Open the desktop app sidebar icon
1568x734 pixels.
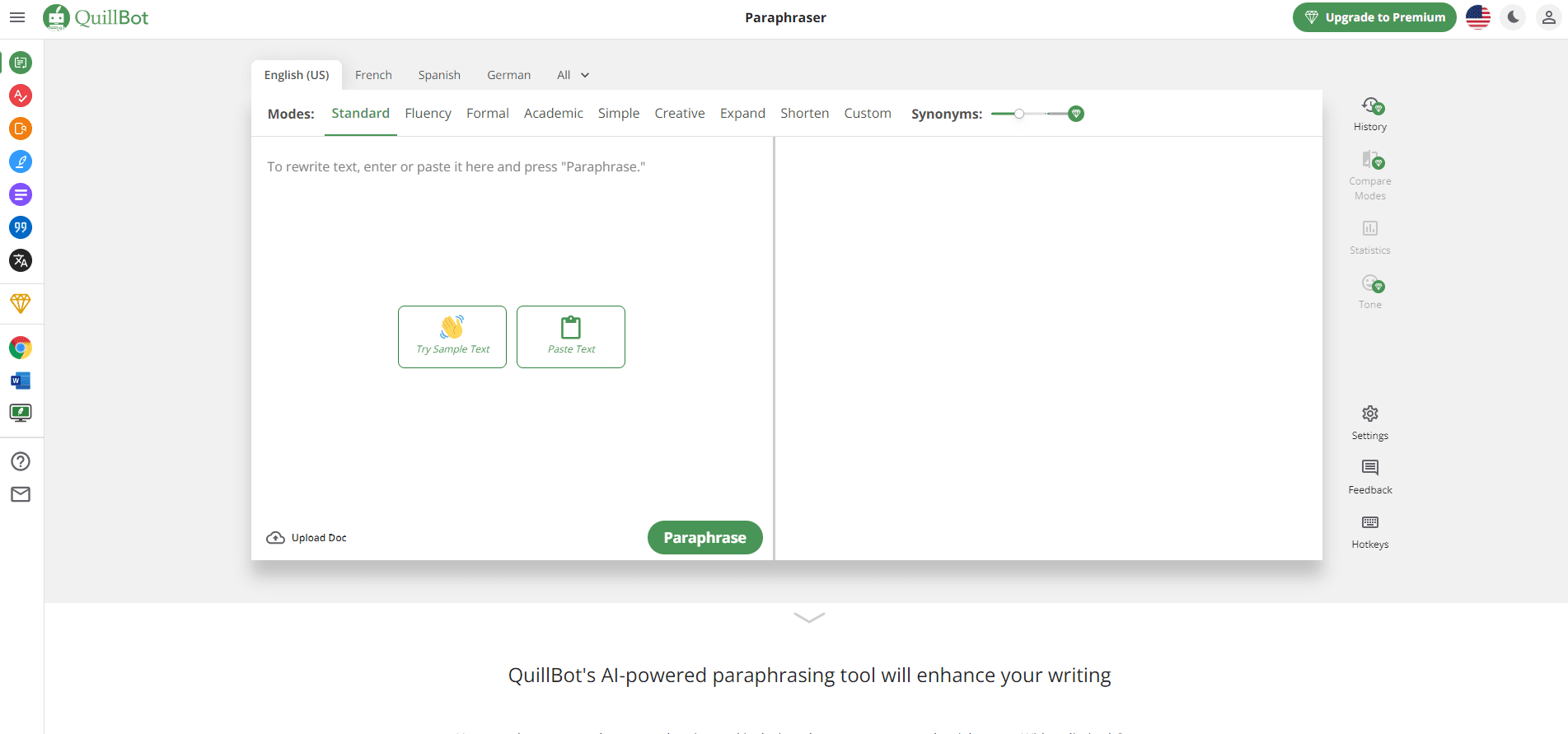(x=21, y=413)
